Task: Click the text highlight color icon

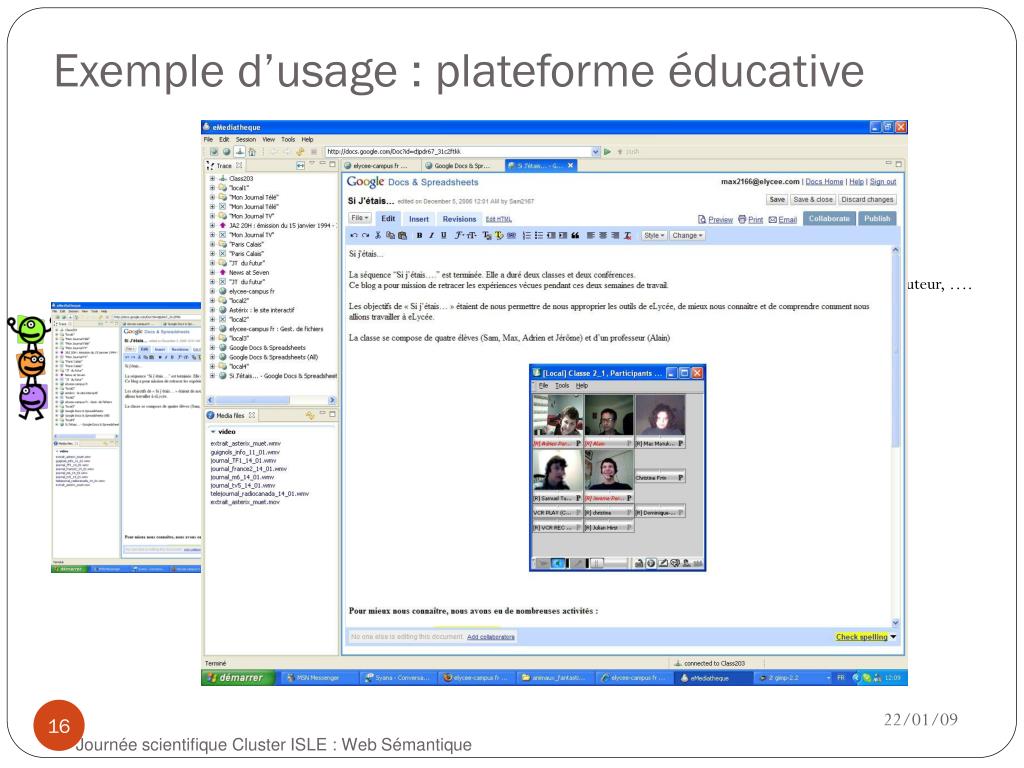Action: pos(499,235)
